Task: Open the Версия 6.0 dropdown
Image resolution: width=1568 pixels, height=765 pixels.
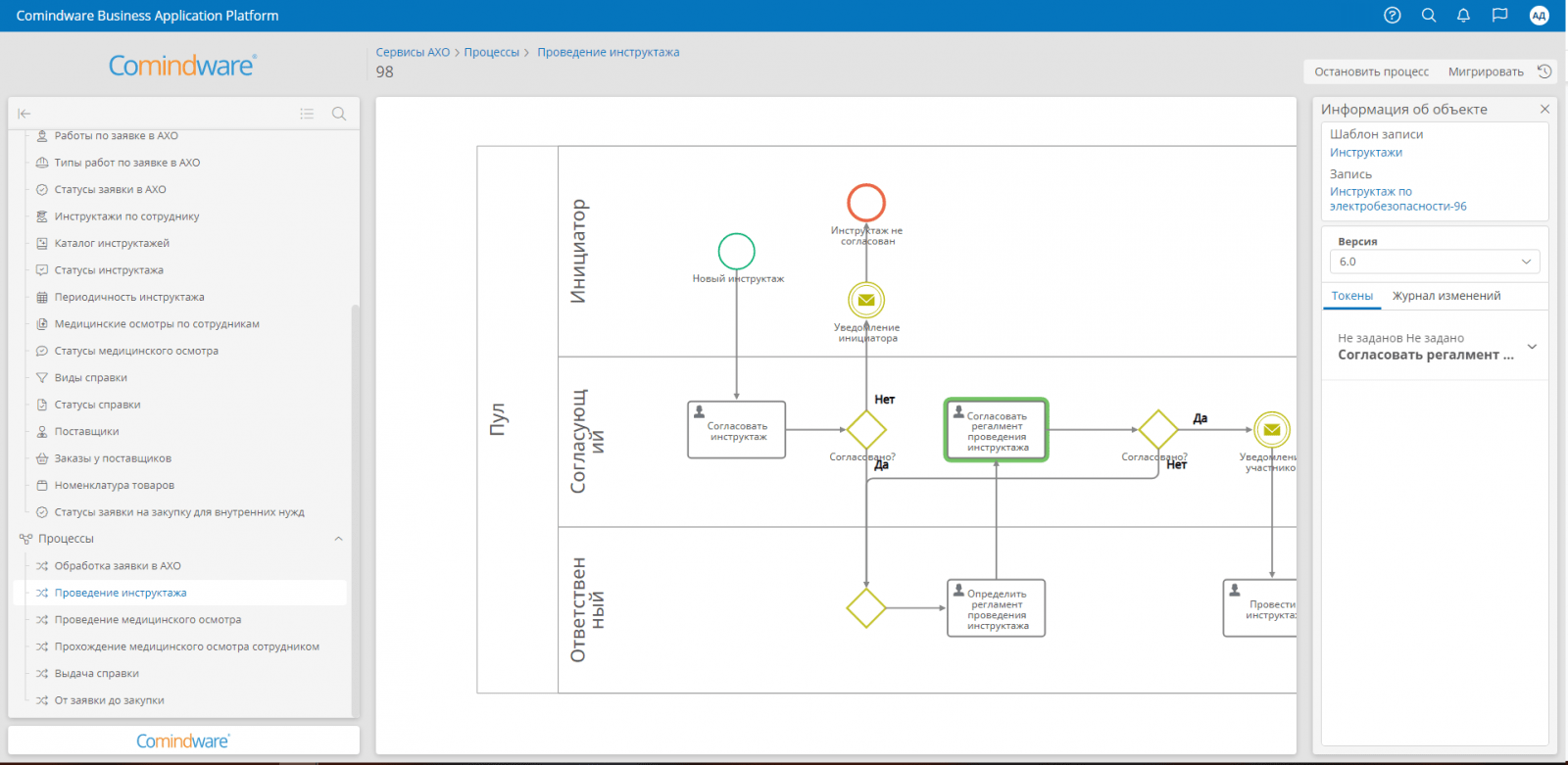Action: click(1434, 262)
